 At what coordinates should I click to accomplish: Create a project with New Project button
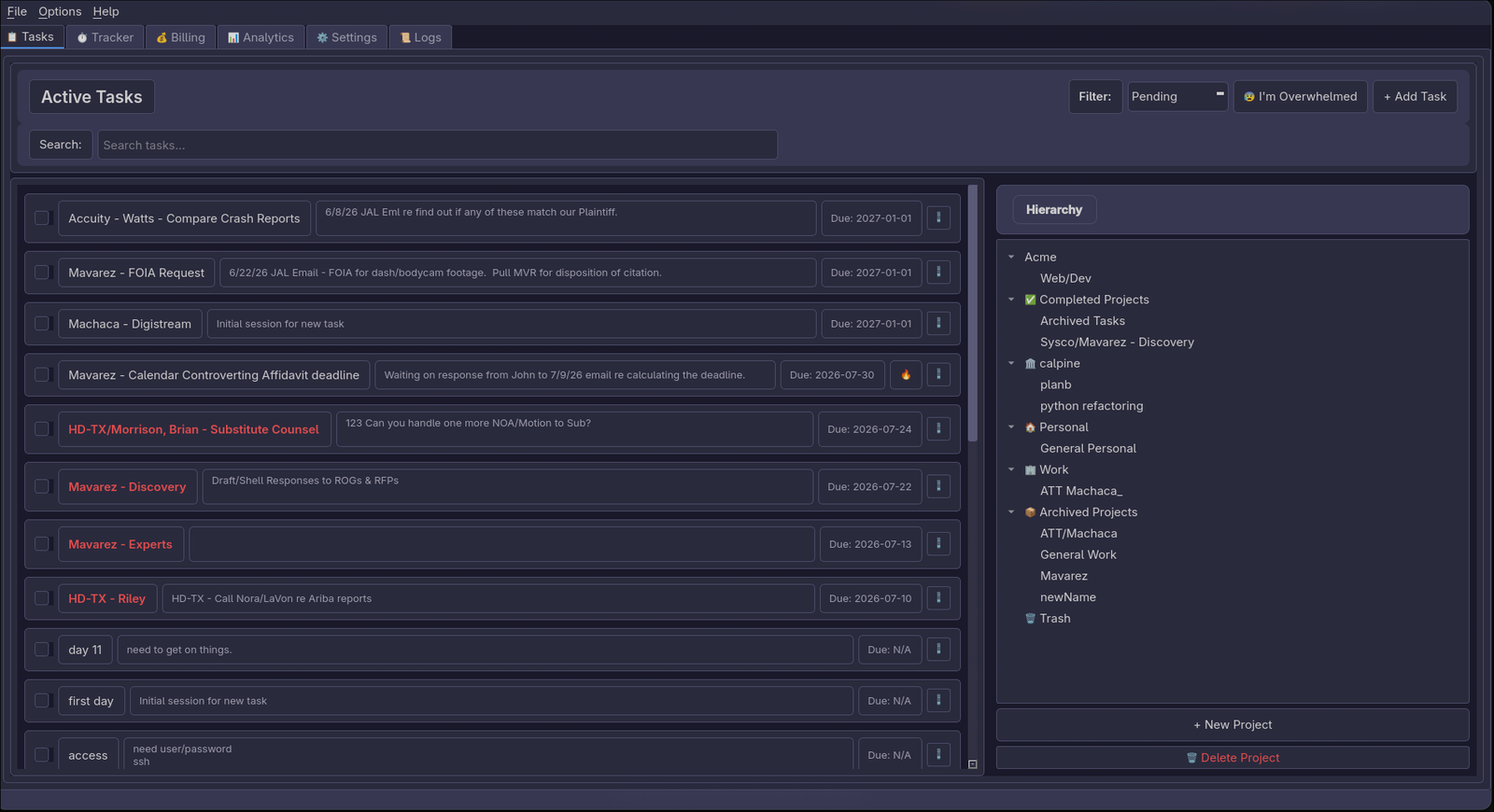tap(1233, 724)
